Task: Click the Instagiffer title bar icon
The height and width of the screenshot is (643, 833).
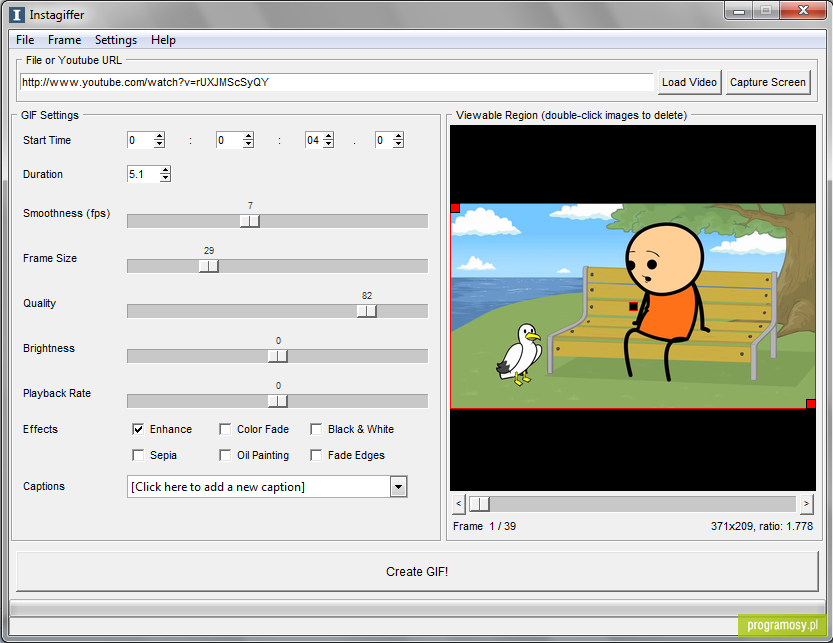Action: (x=17, y=14)
